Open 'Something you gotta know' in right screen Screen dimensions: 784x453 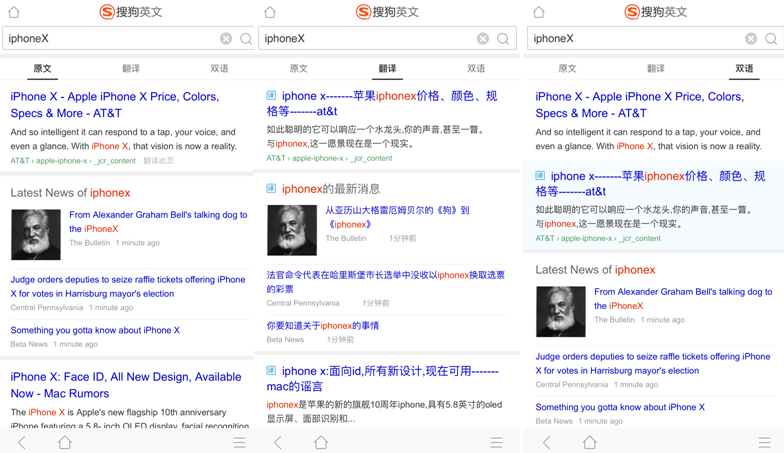tap(620, 407)
